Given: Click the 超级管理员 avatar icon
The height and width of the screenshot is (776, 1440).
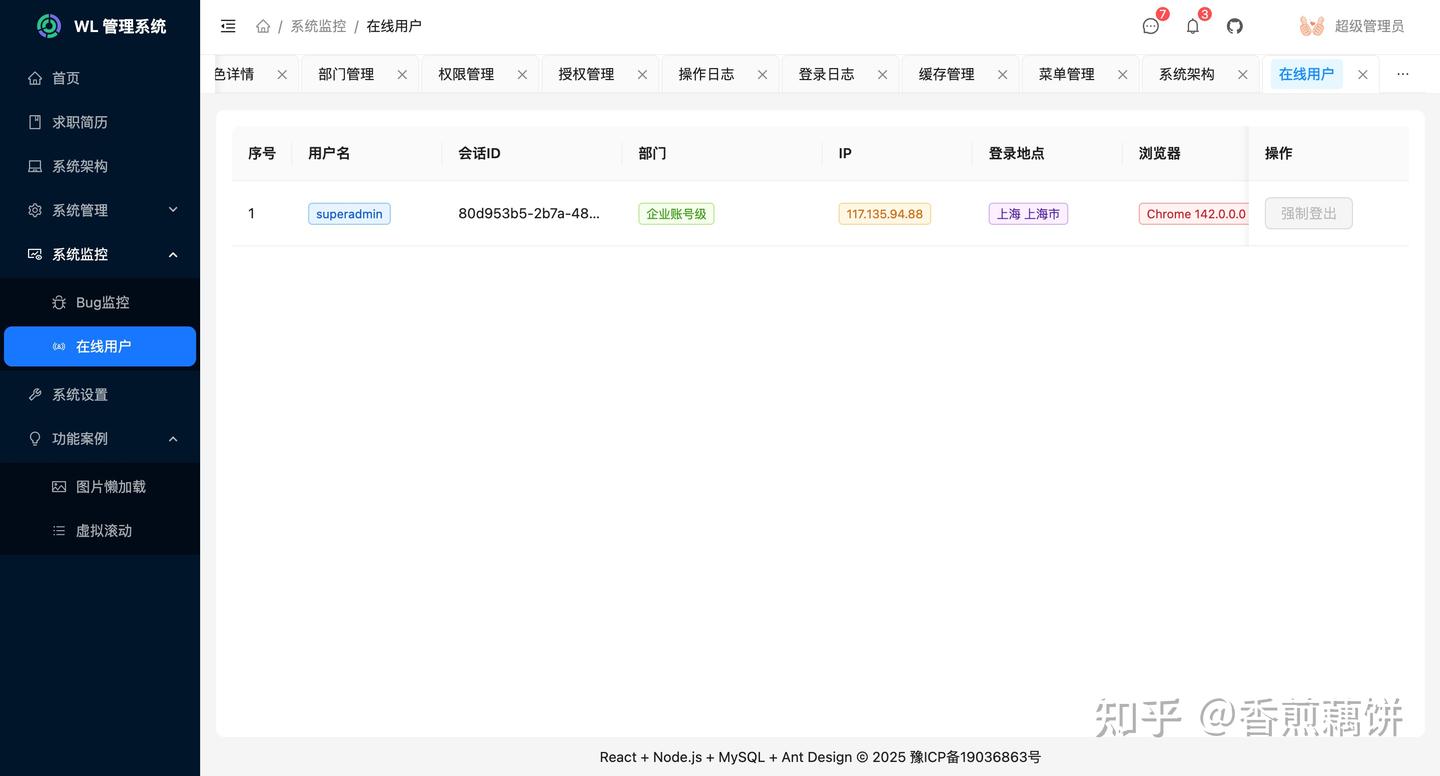Looking at the screenshot, I should [1312, 26].
